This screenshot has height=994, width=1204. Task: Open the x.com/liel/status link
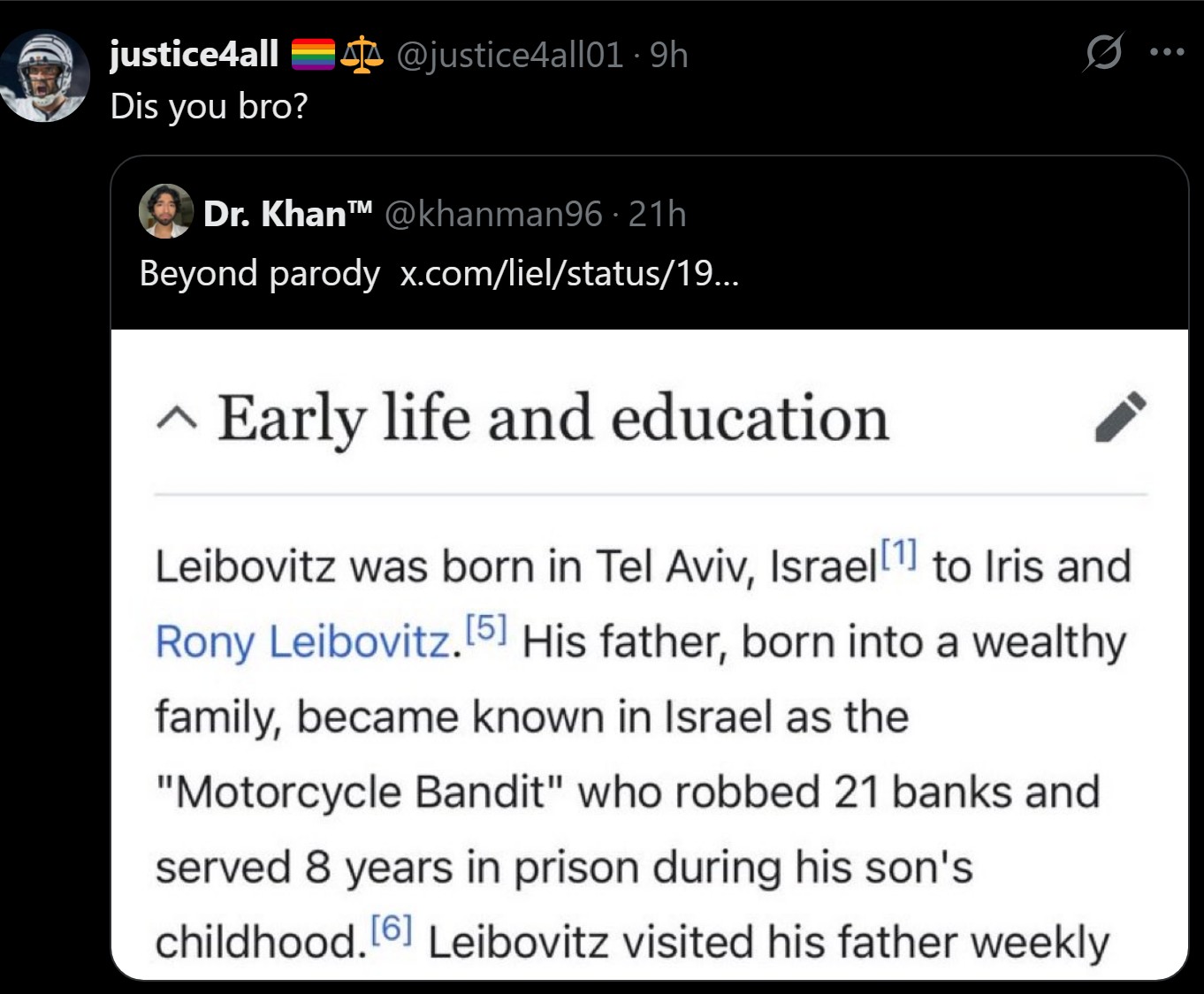pos(568,273)
